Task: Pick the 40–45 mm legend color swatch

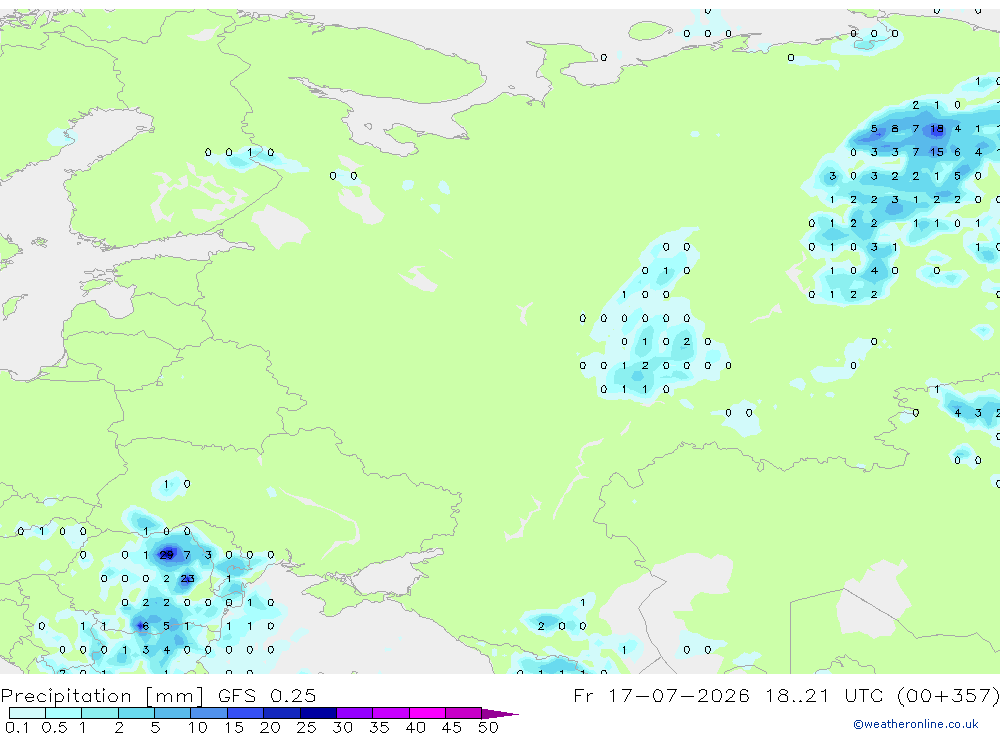Action: pyautogui.click(x=427, y=713)
